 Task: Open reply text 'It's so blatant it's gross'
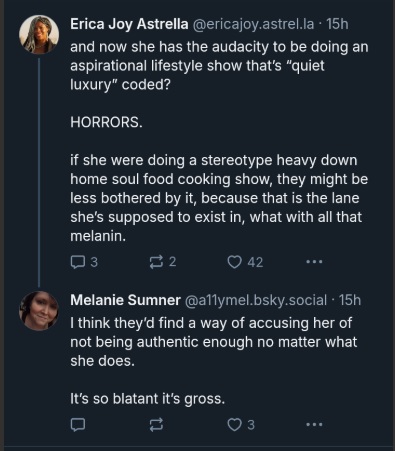147,399
